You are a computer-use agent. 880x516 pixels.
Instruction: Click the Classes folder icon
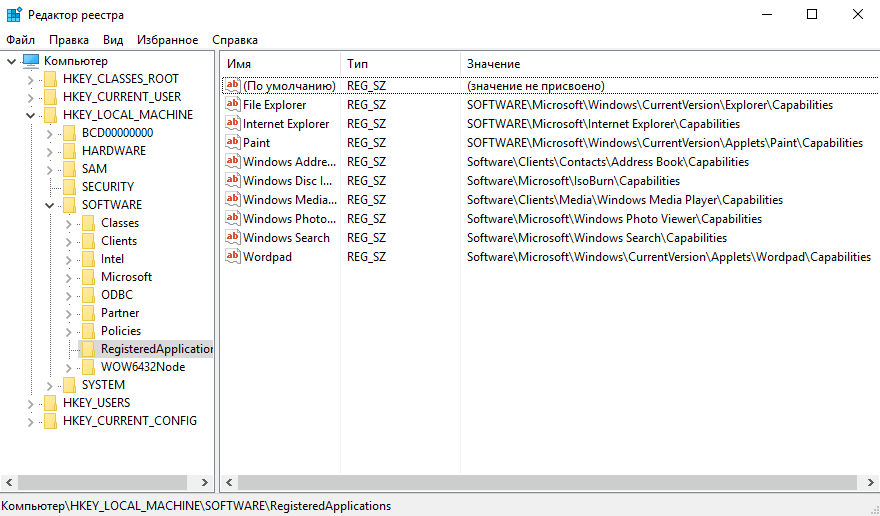point(89,223)
